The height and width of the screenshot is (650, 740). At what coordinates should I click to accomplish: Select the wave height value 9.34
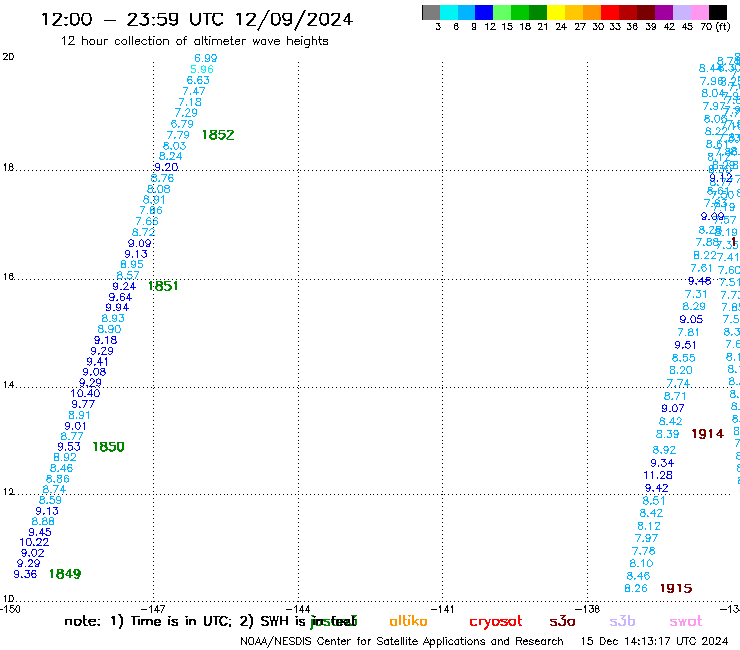[x=662, y=463]
